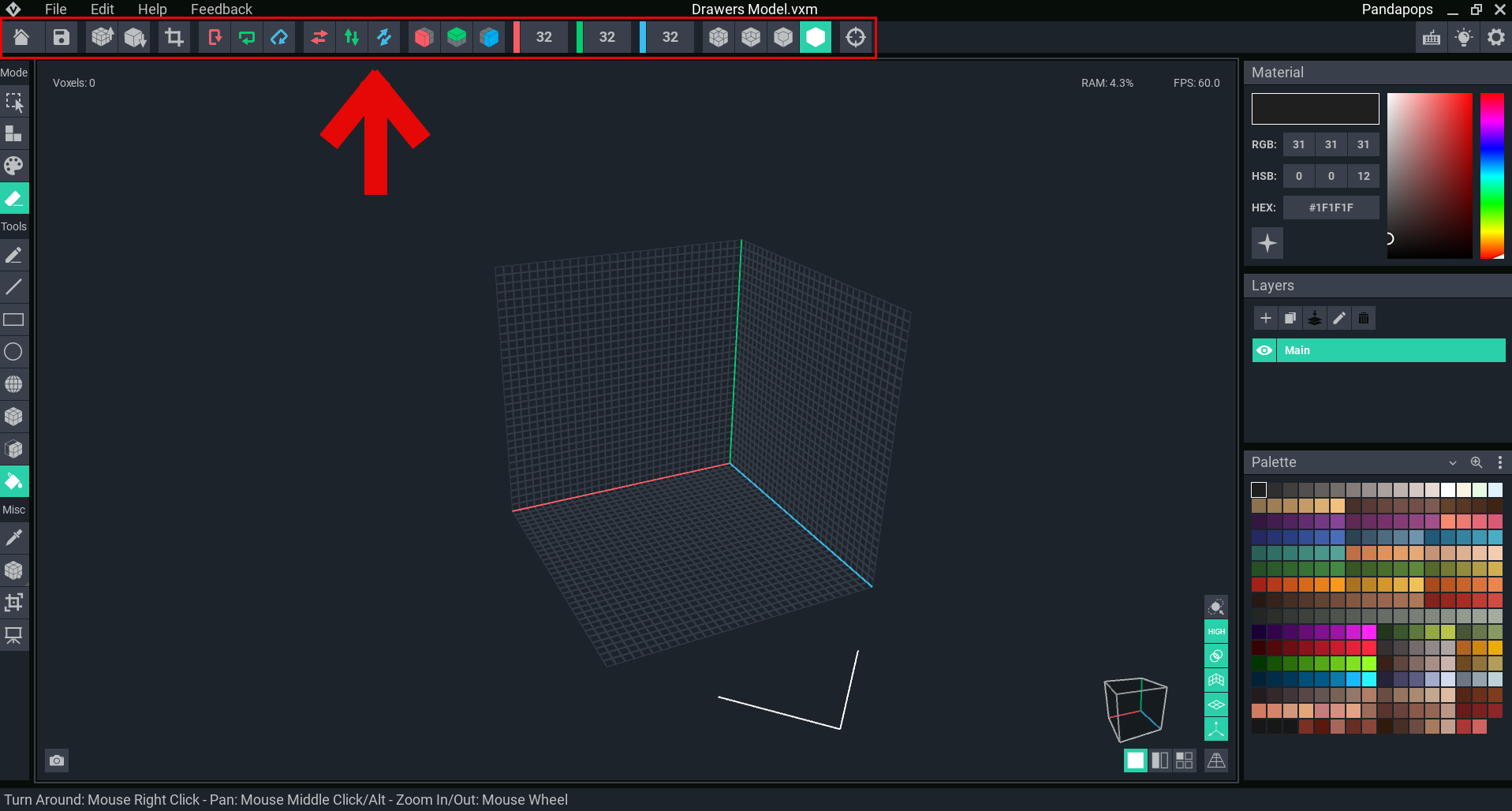Screen dimensions: 1512x811
Task: Open the Palette three-dot options menu
Action: (1499, 462)
